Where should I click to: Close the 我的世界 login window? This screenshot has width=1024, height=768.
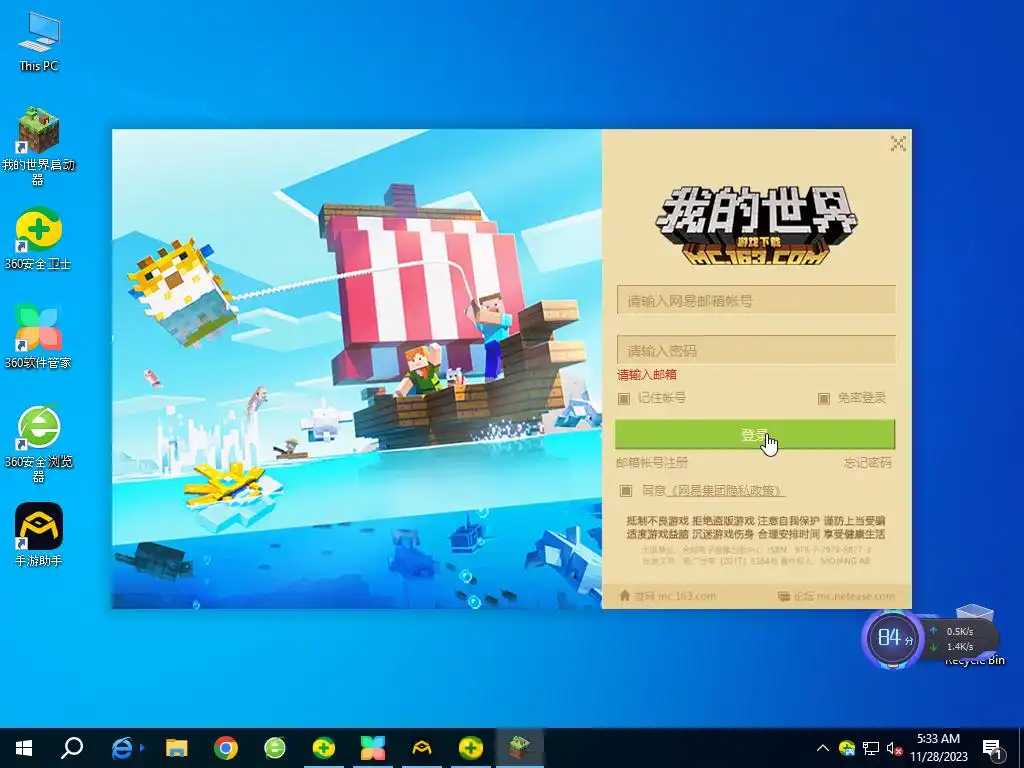point(898,143)
